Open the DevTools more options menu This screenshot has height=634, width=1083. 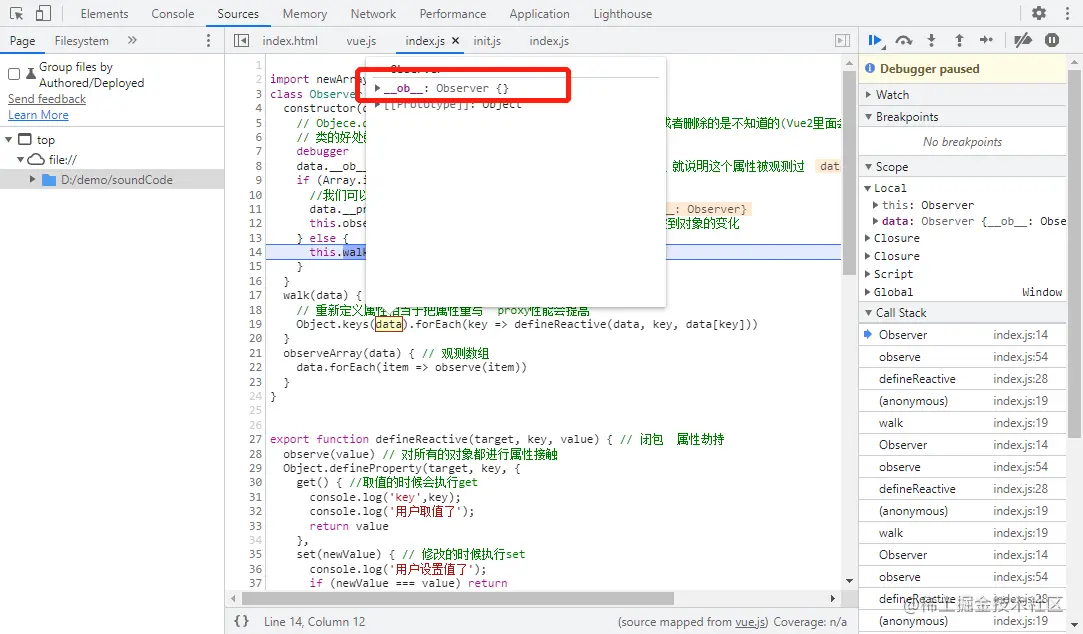1067,13
